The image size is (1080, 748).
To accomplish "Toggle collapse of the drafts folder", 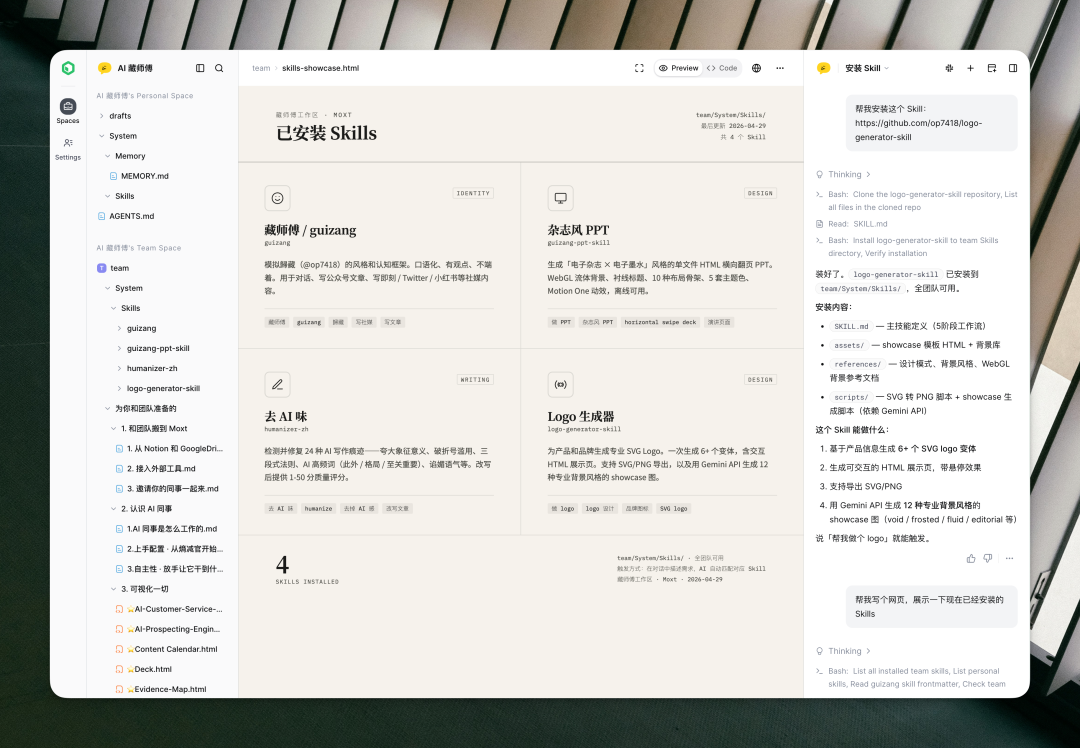I will (103, 116).
